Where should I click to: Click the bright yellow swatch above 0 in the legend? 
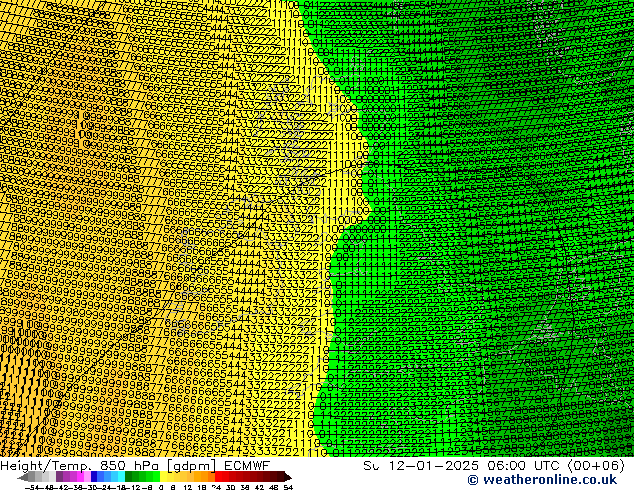tap(164, 476)
